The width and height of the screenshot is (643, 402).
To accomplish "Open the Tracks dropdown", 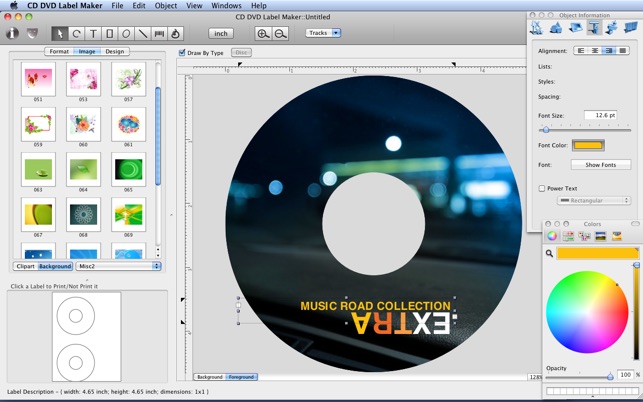I will click(x=323, y=33).
